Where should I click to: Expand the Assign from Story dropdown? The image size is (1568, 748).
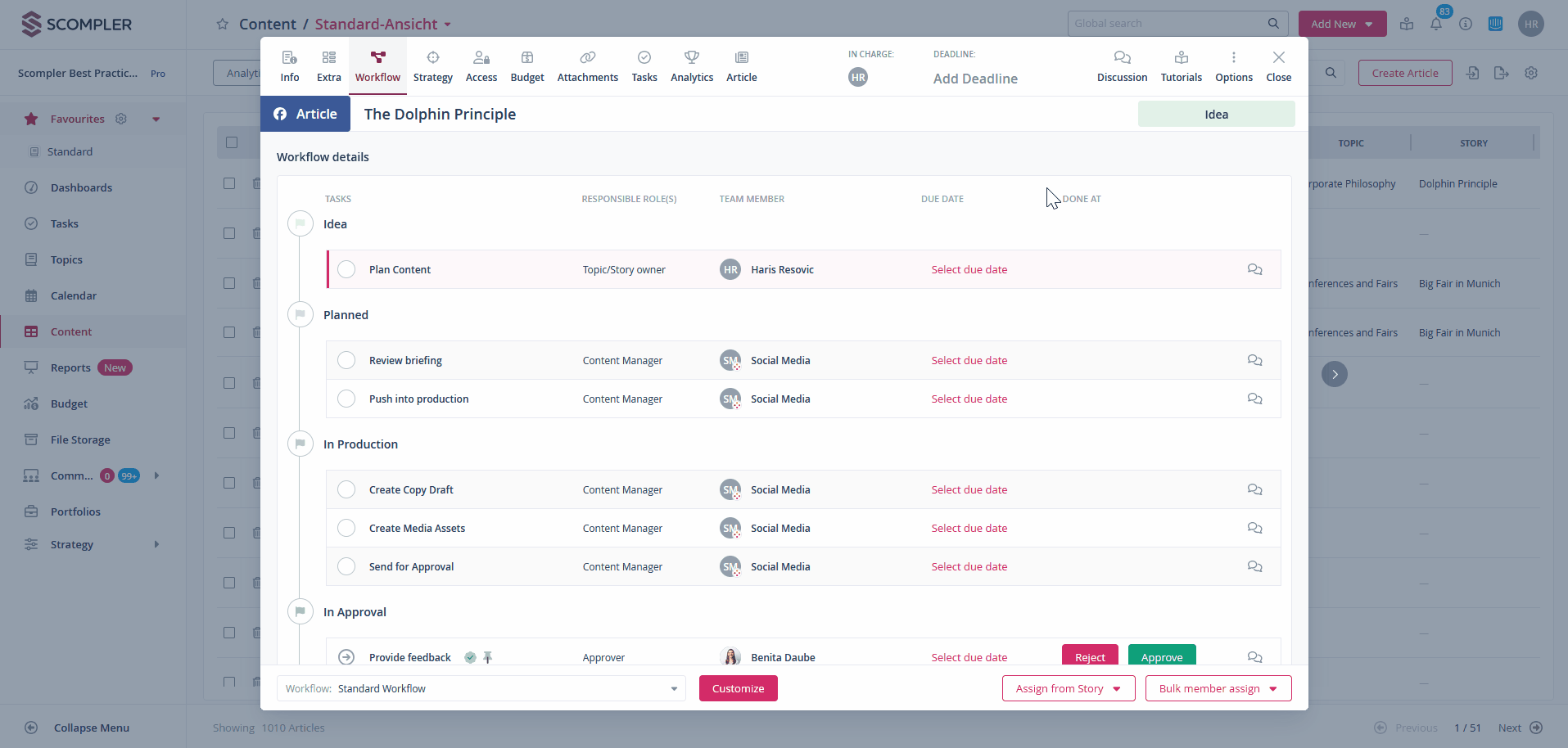1068,688
